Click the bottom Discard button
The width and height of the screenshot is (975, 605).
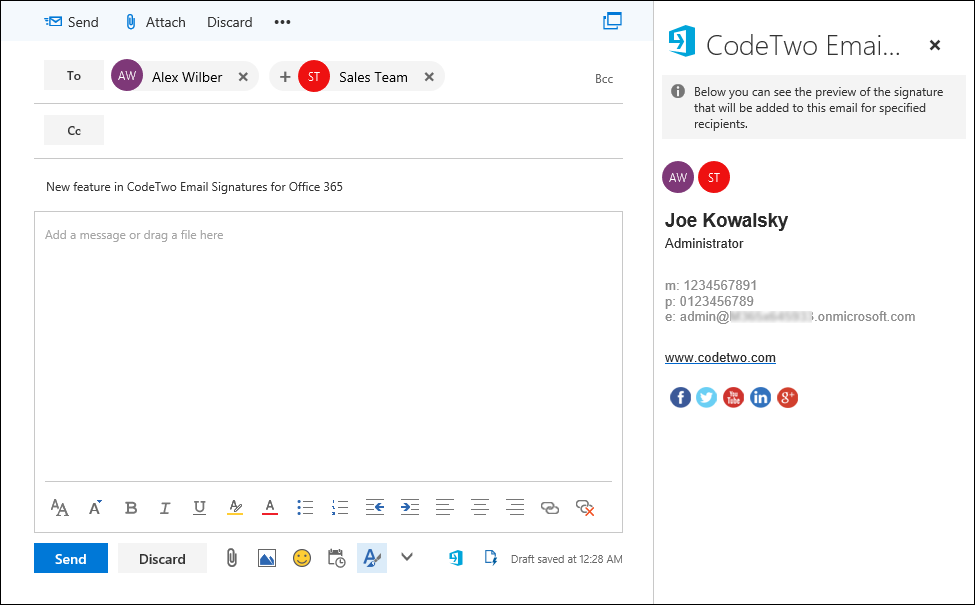tap(162, 558)
